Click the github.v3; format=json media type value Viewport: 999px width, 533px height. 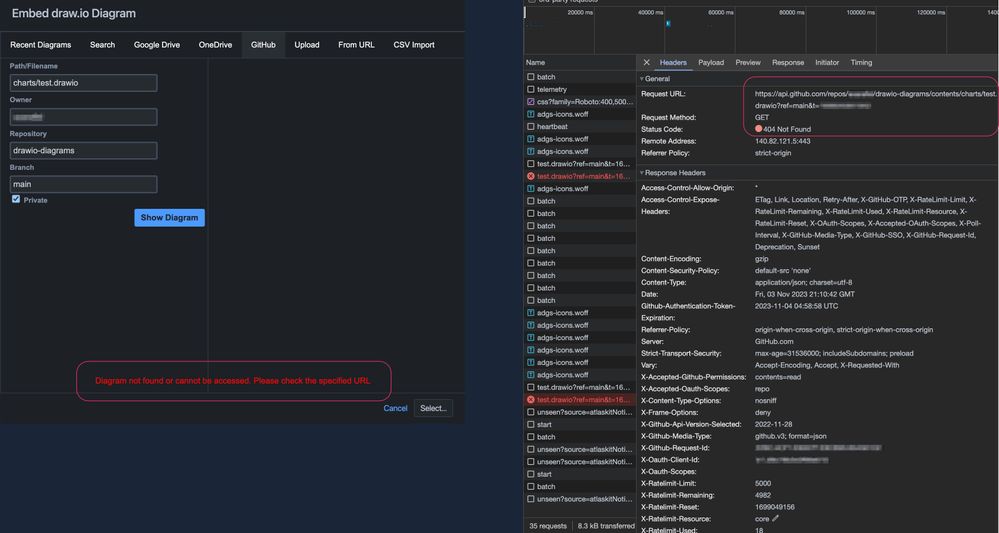(791, 436)
